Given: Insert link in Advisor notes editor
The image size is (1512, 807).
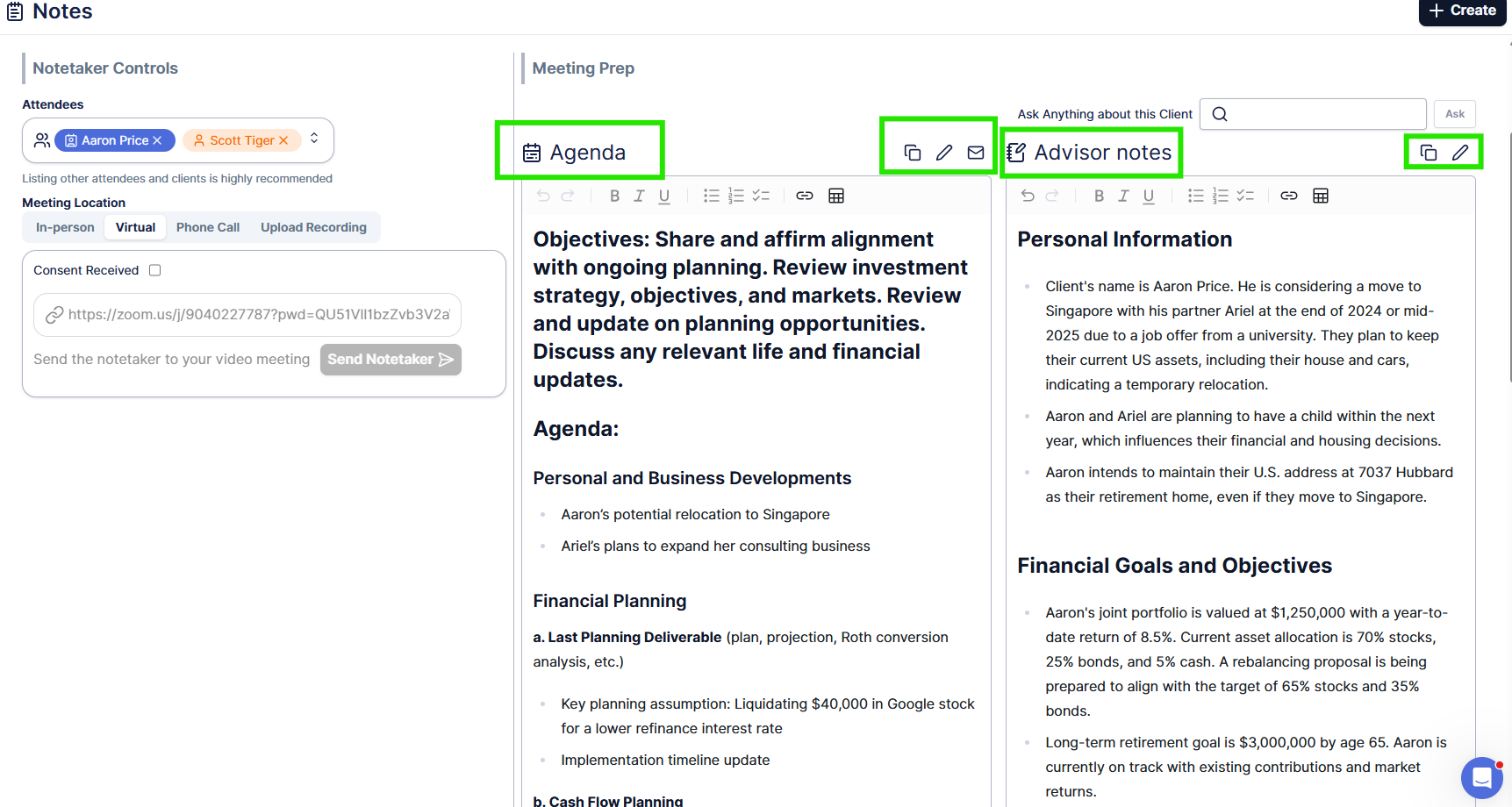Looking at the screenshot, I should 1288,196.
